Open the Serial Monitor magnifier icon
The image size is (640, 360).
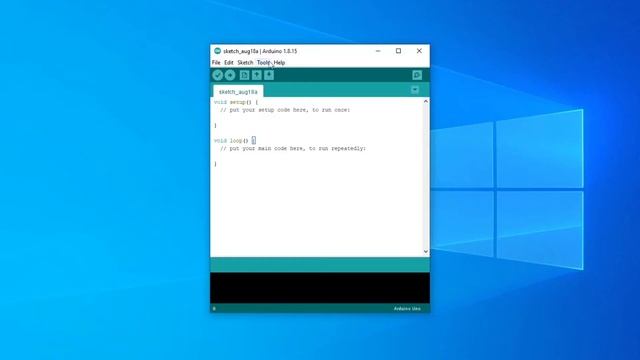417,75
